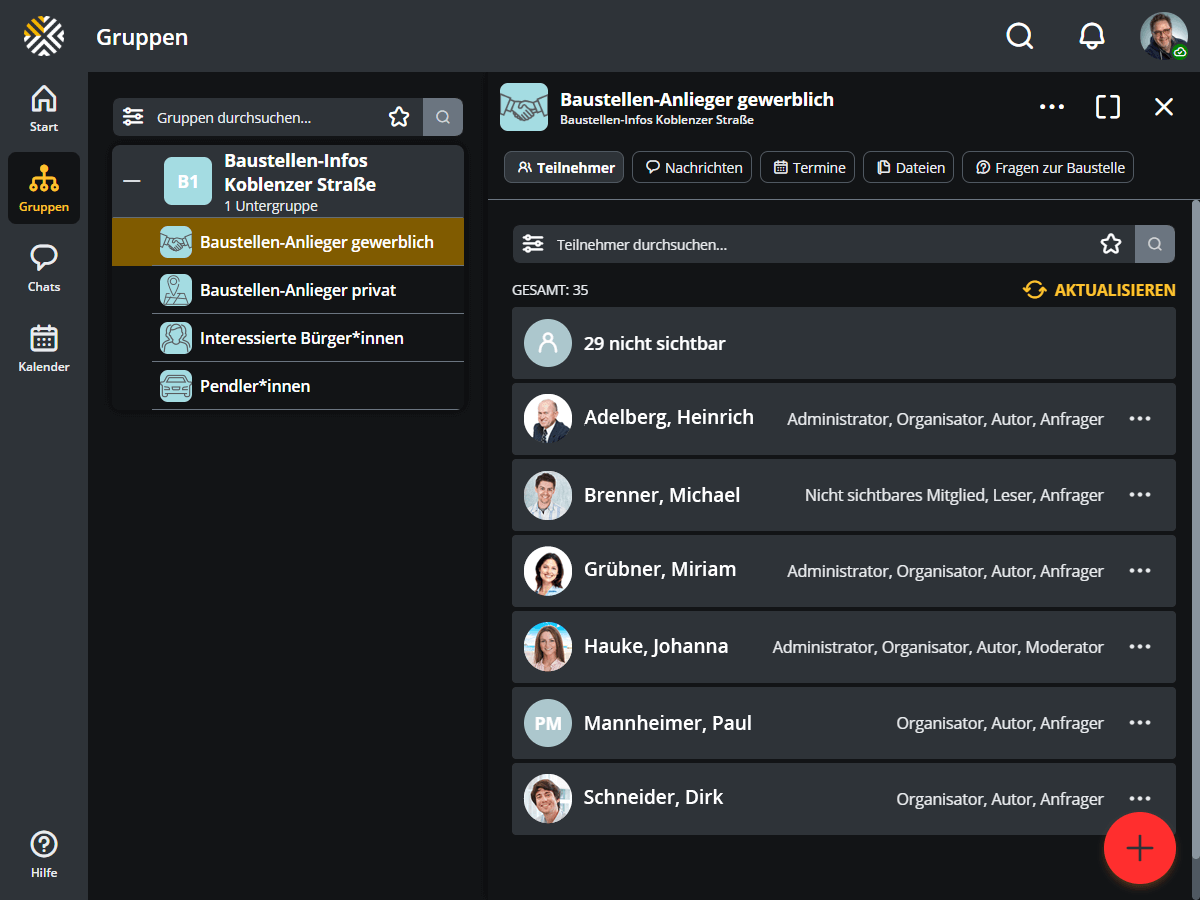Viewport: 1200px width, 900px height.
Task: Open Chats from the sidebar
Action: pos(44,268)
